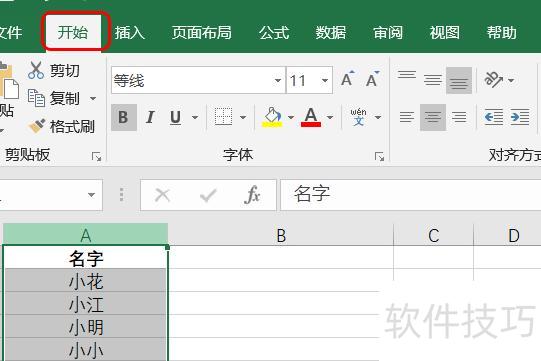Apply yellow fill color bucket
Viewport: 541px width, 361px height.
pyautogui.click(x=273, y=117)
